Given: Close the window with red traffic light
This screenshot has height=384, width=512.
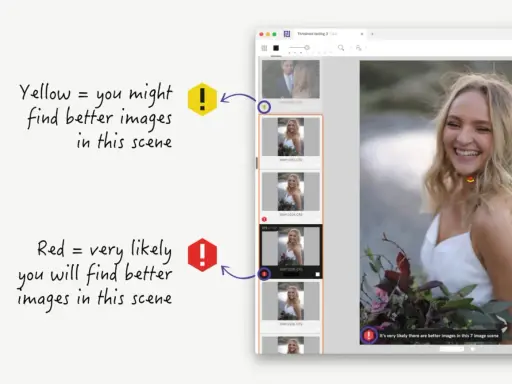Looking at the screenshot, I should (x=262, y=34).
